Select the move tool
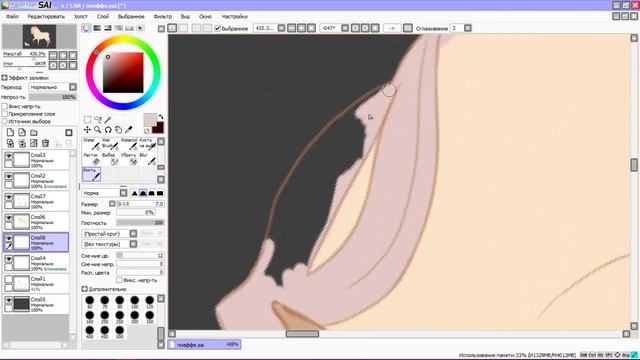 coord(87,130)
